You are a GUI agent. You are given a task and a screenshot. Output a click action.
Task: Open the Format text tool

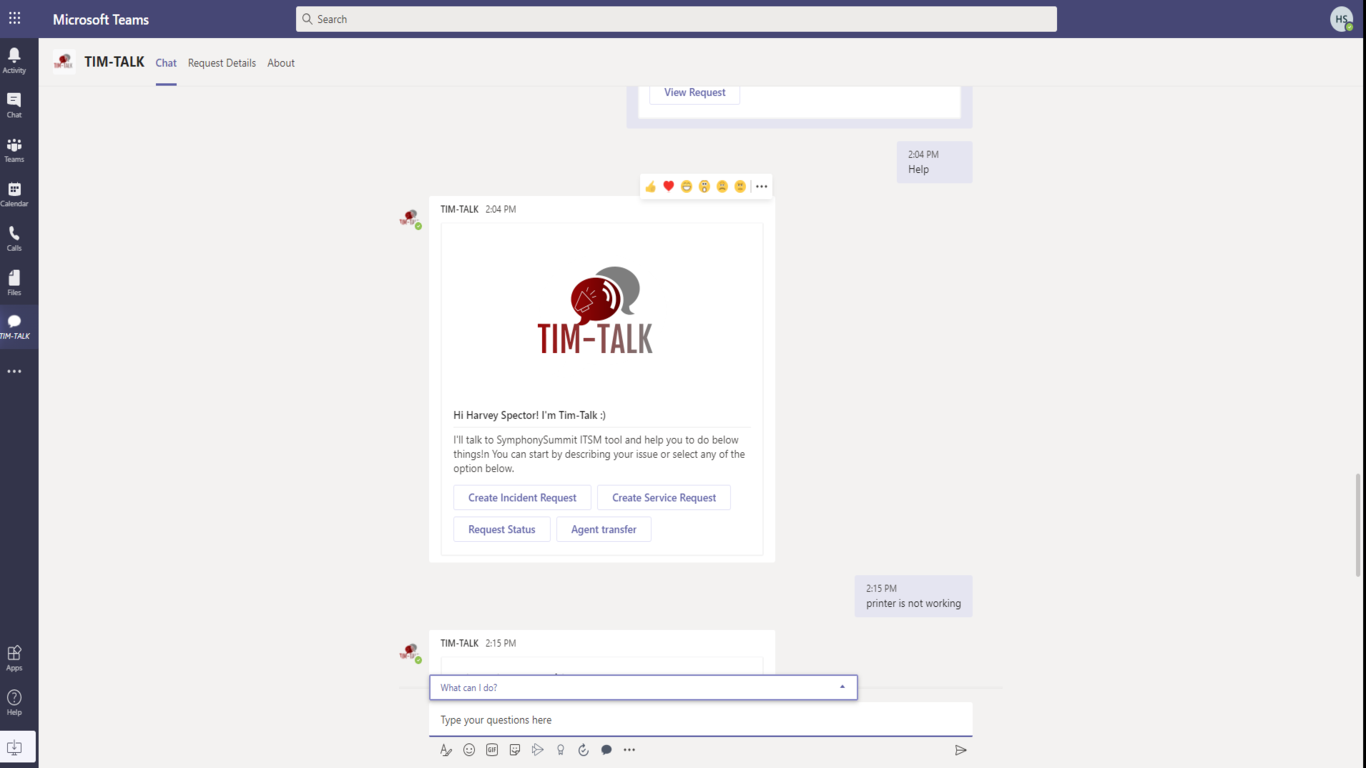446,750
